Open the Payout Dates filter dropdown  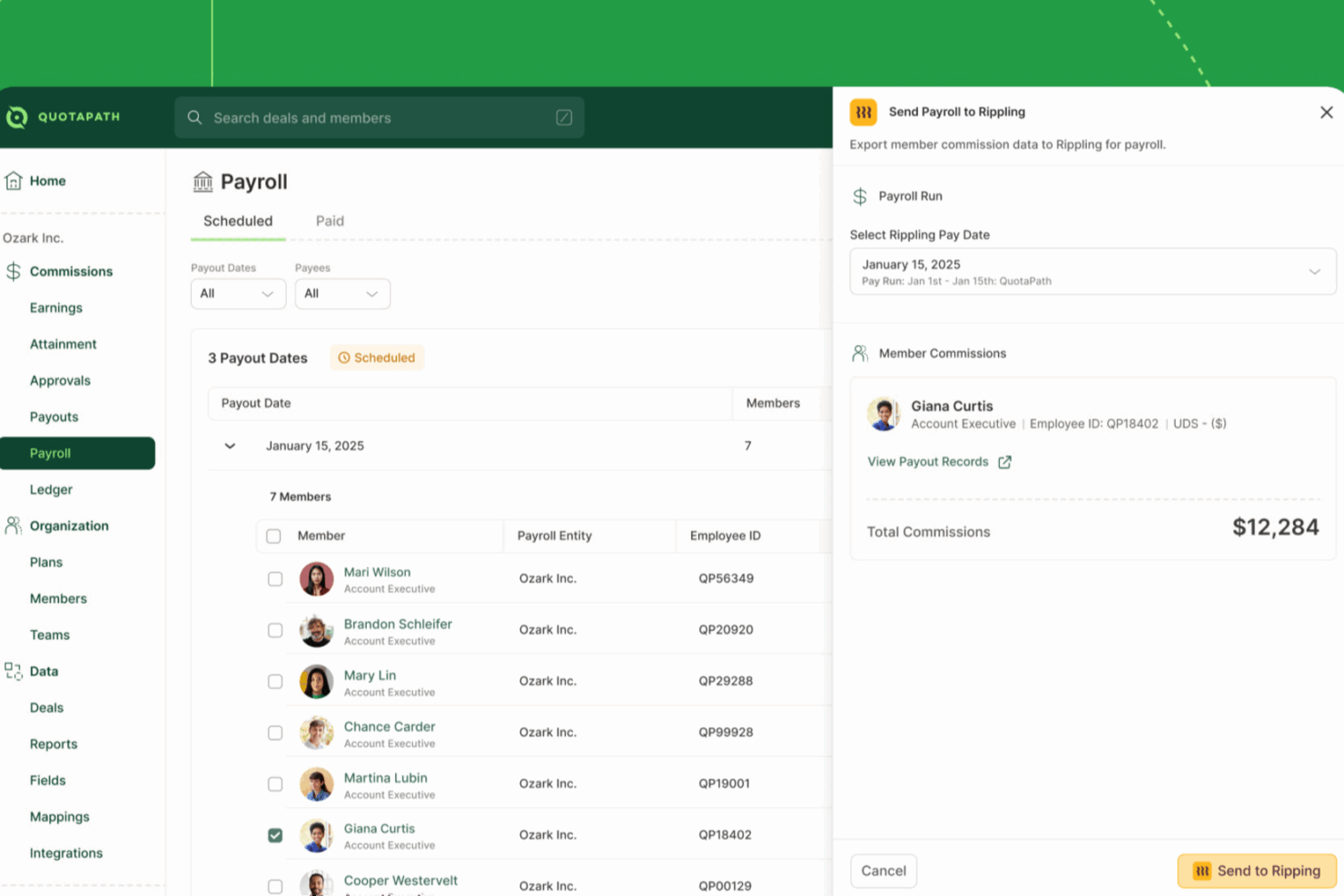tap(238, 294)
